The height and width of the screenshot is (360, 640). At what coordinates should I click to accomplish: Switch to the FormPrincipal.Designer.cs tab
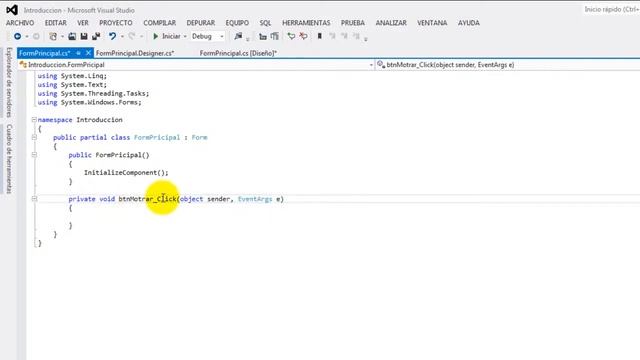pos(135,53)
